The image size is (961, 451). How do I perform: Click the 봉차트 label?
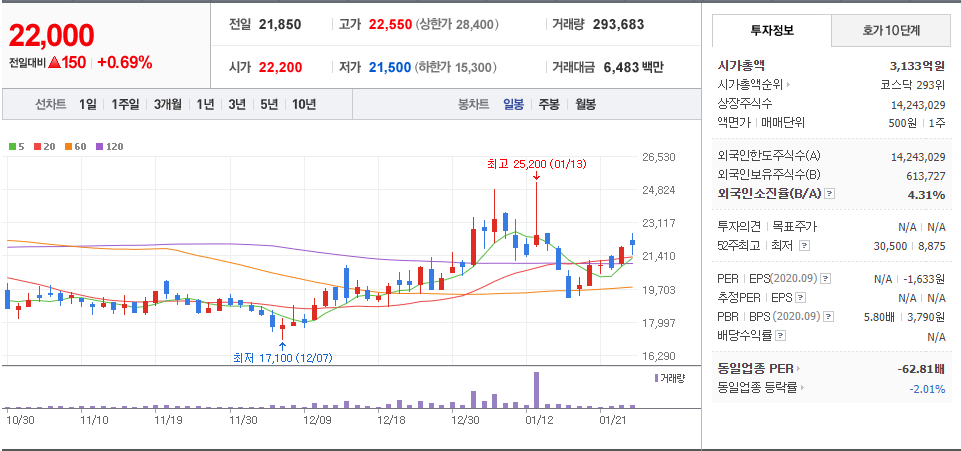[x=473, y=104]
